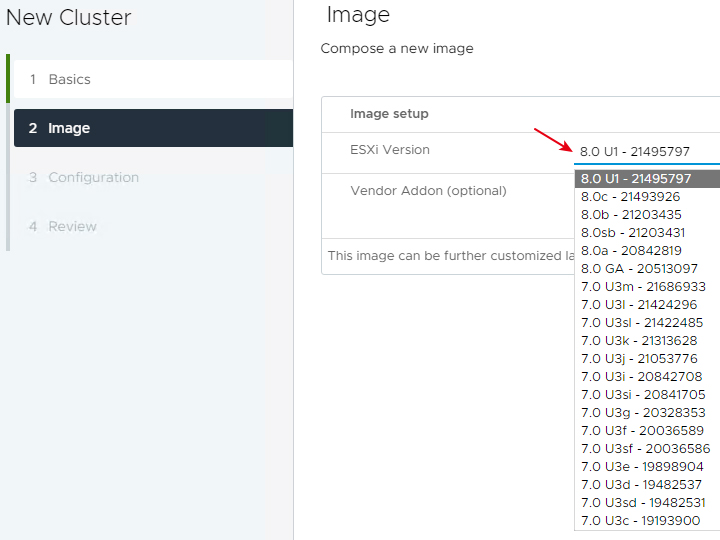Choose 8.0c - 21493926 version
Screen dimensions: 720x540
coord(647,197)
